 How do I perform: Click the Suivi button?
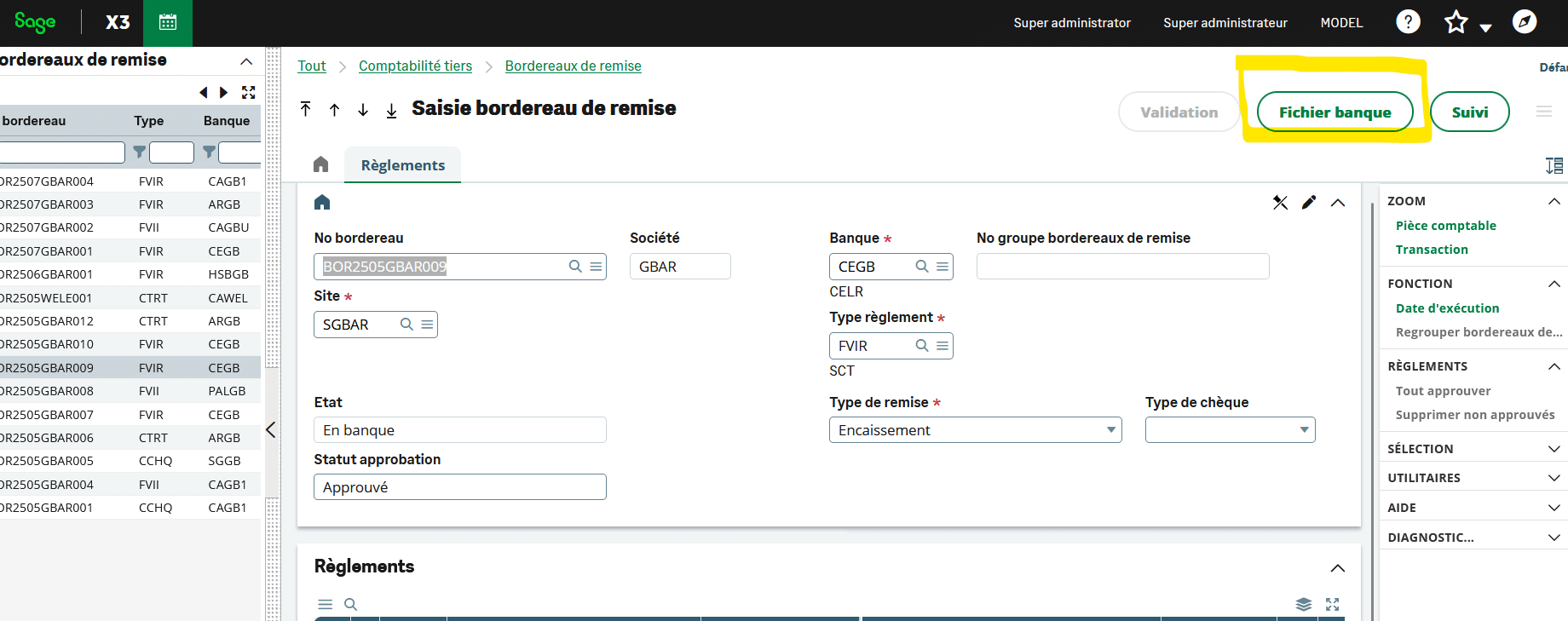point(1469,112)
